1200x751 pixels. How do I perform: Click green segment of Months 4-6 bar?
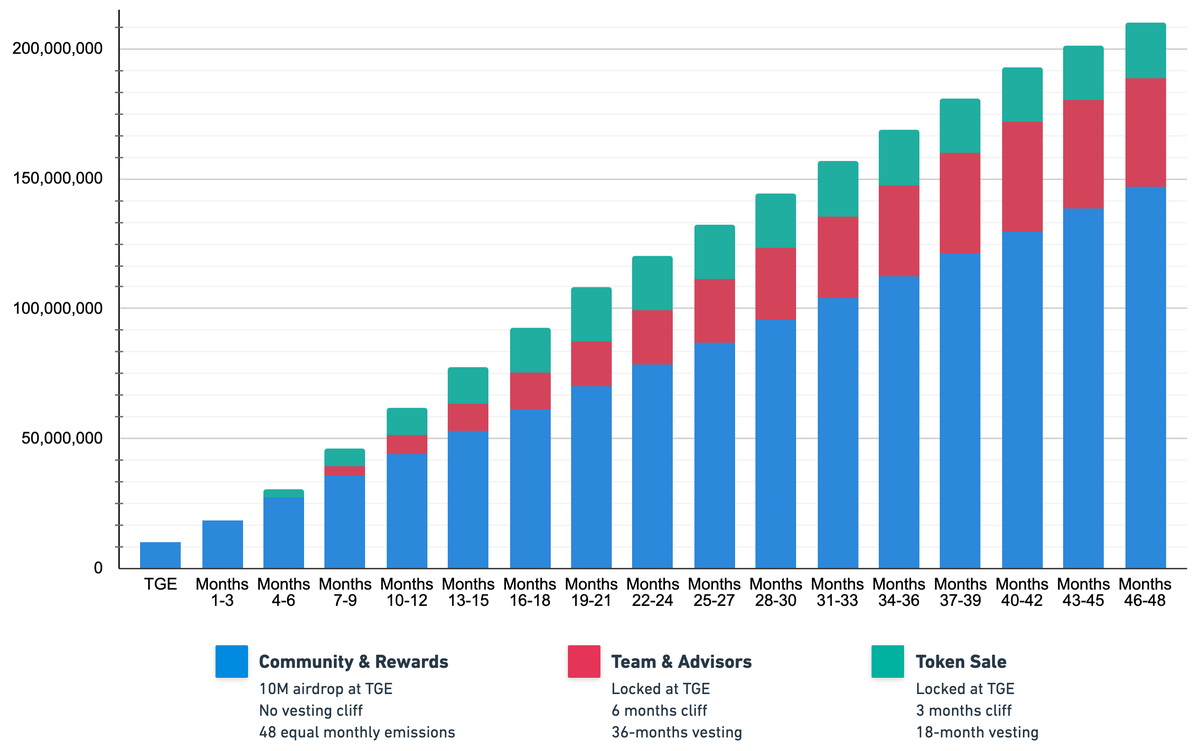pyautogui.click(x=283, y=493)
